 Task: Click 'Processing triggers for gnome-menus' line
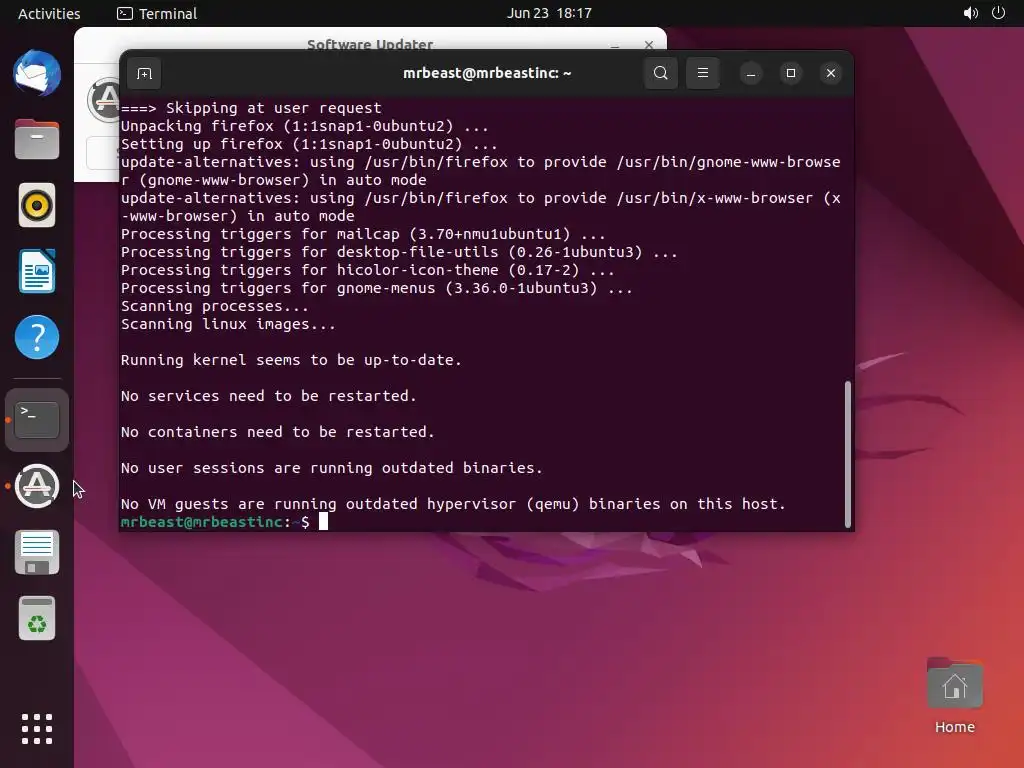click(x=377, y=288)
